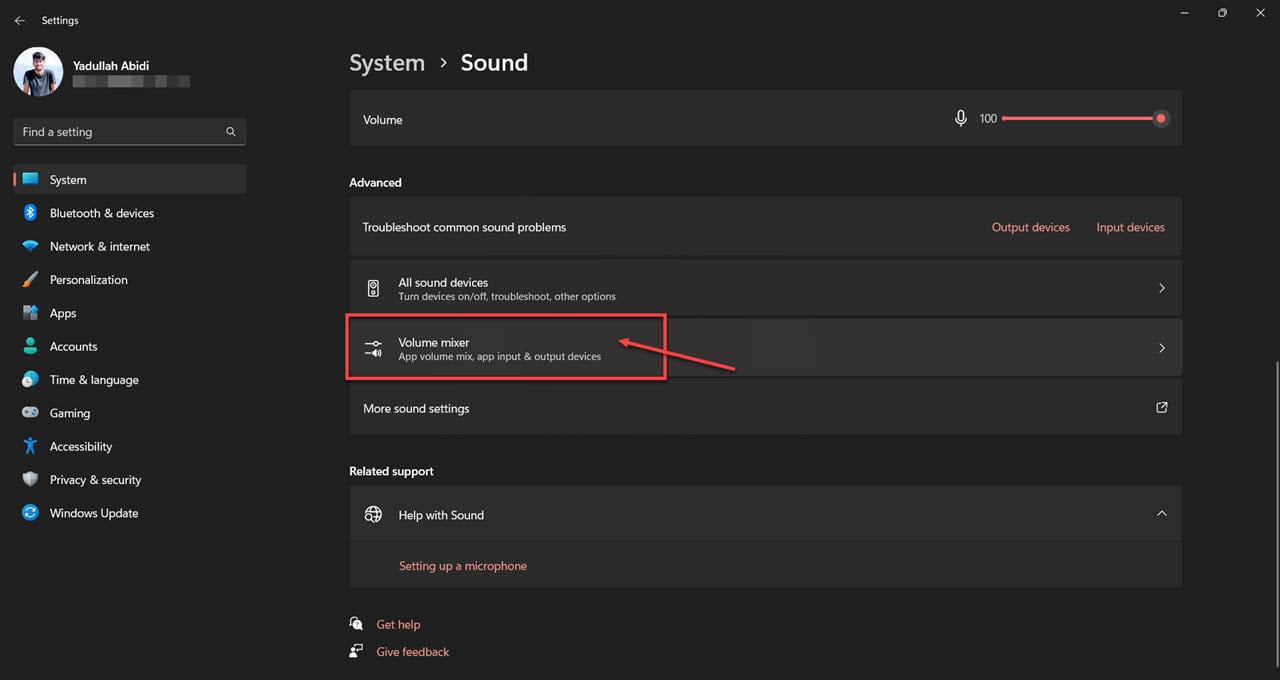Open Volume mixer via its chevron

[1161, 347]
